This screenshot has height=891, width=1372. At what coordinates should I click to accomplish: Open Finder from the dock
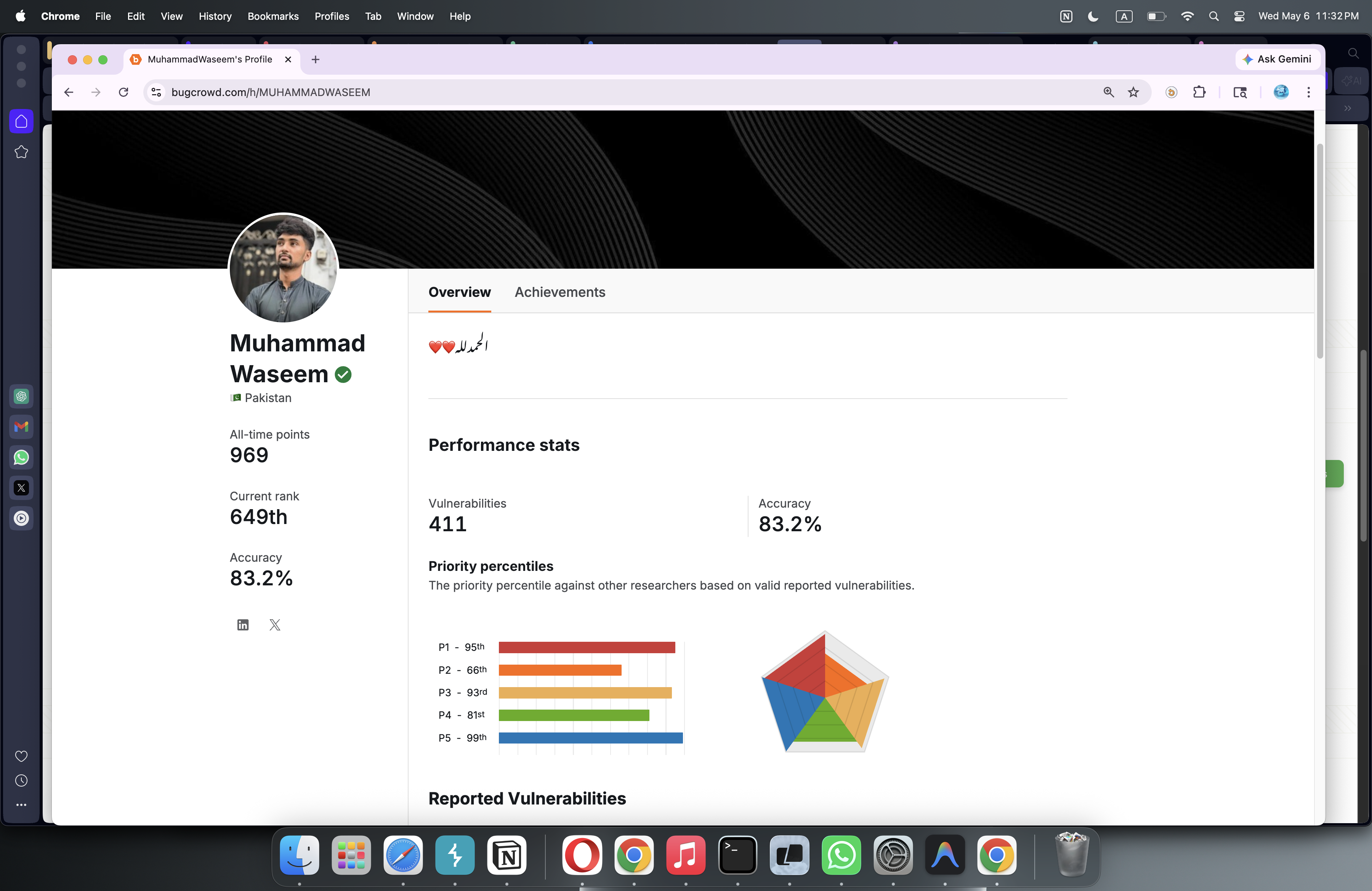(299, 855)
